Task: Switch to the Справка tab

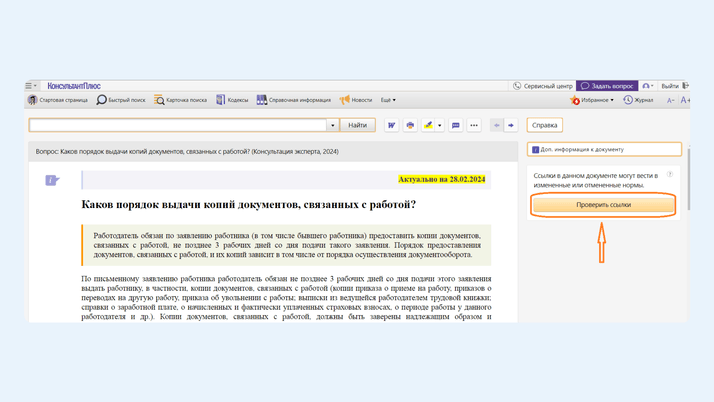Action: 544,125
